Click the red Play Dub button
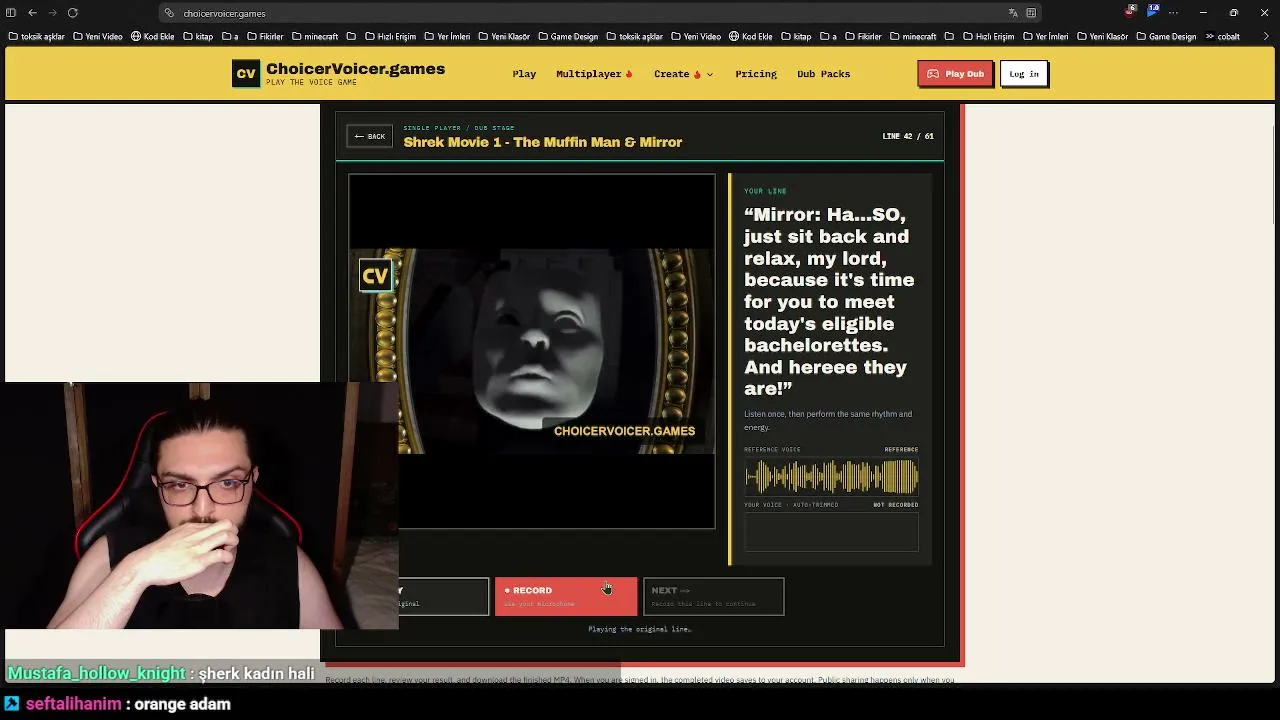1280x720 pixels. pyautogui.click(x=955, y=74)
